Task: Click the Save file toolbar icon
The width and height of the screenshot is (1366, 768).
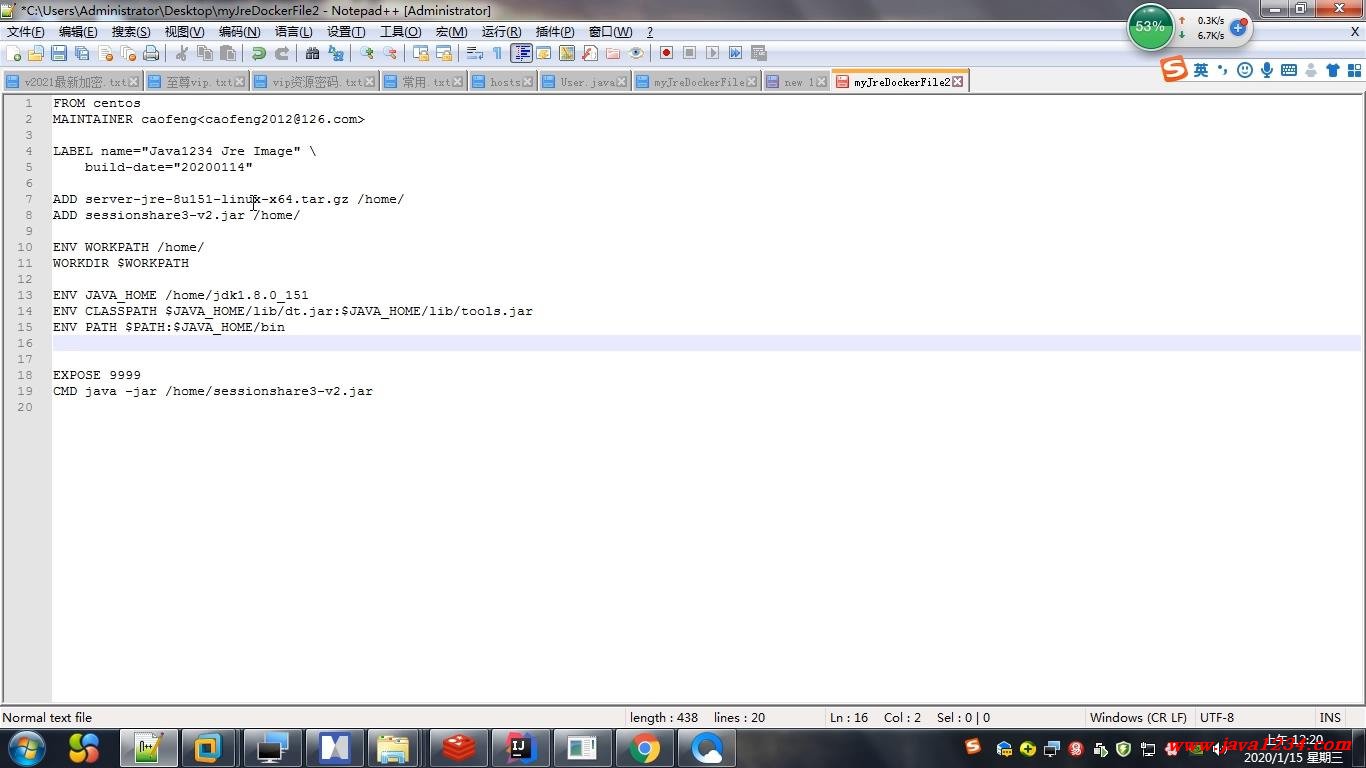Action: coord(59,53)
